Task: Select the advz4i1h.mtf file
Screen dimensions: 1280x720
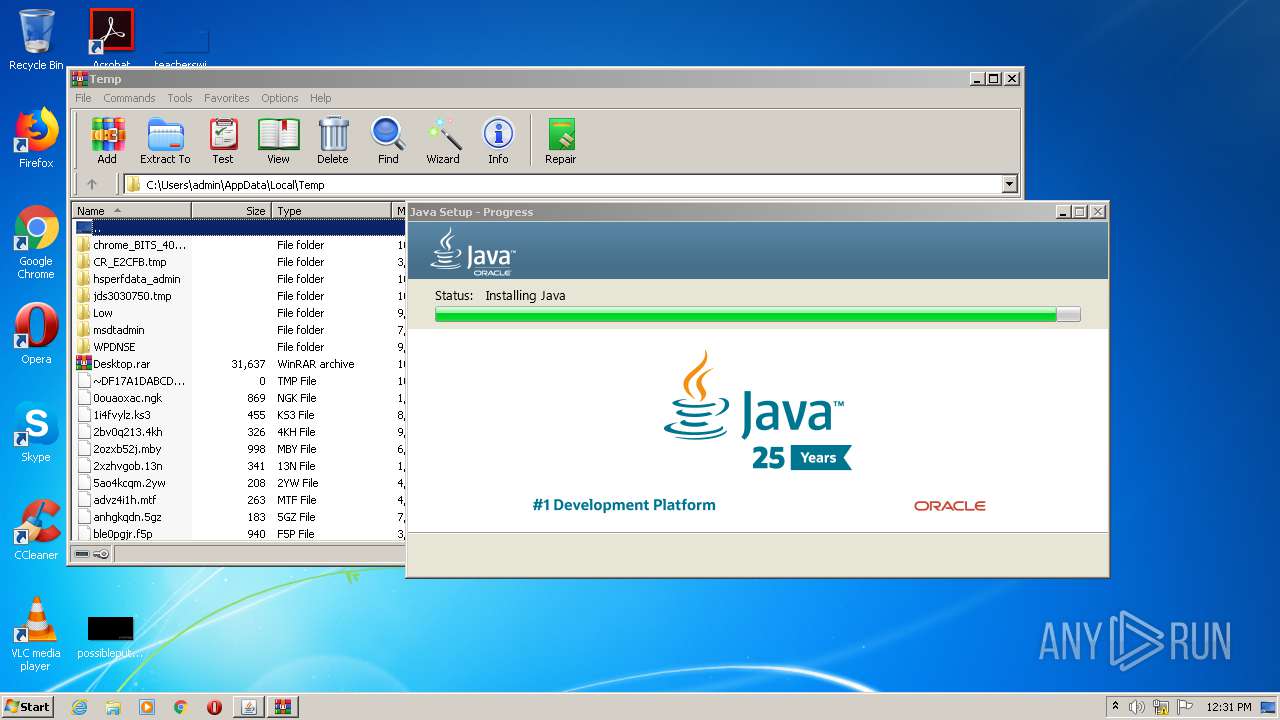Action: [238, 500]
